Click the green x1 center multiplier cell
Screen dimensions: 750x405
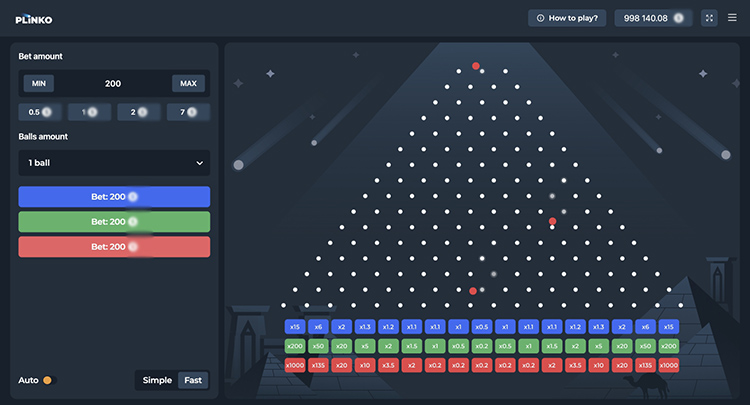tap(434, 345)
